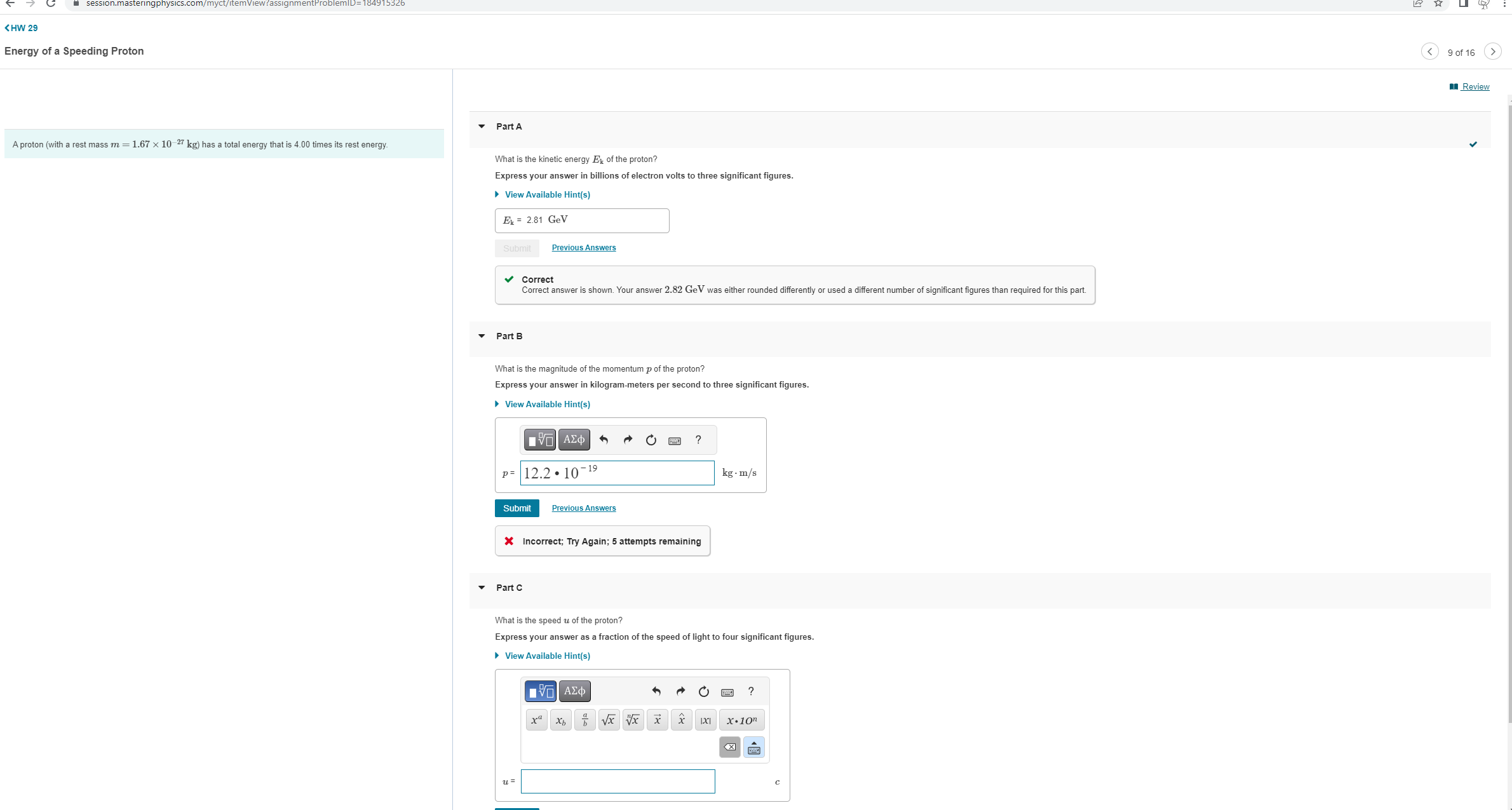This screenshot has width=1512, height=810.
Task: Go back to HW 29 assignment
Action: (x=22, y=28)
